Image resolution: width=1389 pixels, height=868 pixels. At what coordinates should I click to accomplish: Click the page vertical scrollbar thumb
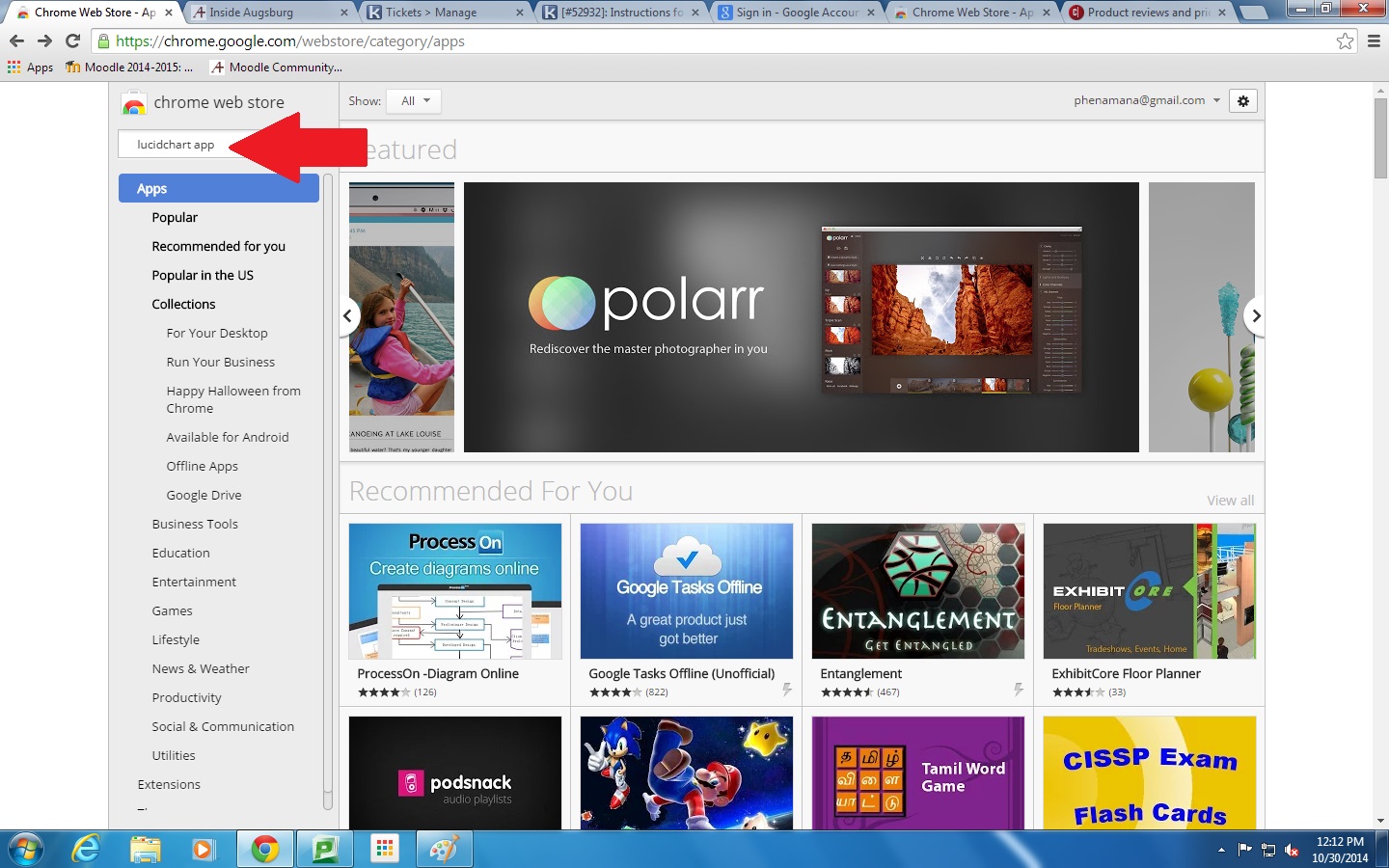pos(1380,137)
